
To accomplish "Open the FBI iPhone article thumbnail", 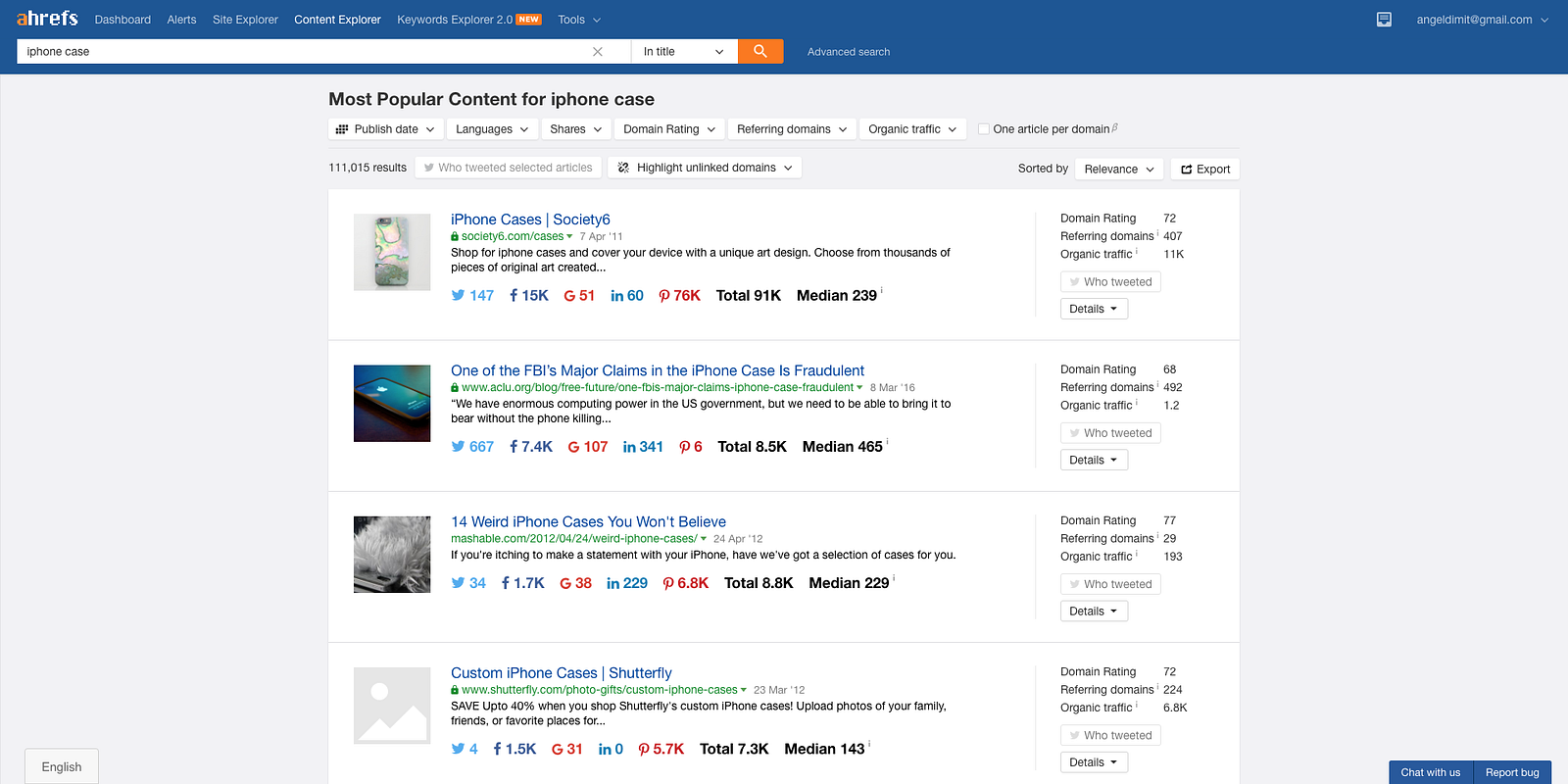I will (x=392, y=404).
